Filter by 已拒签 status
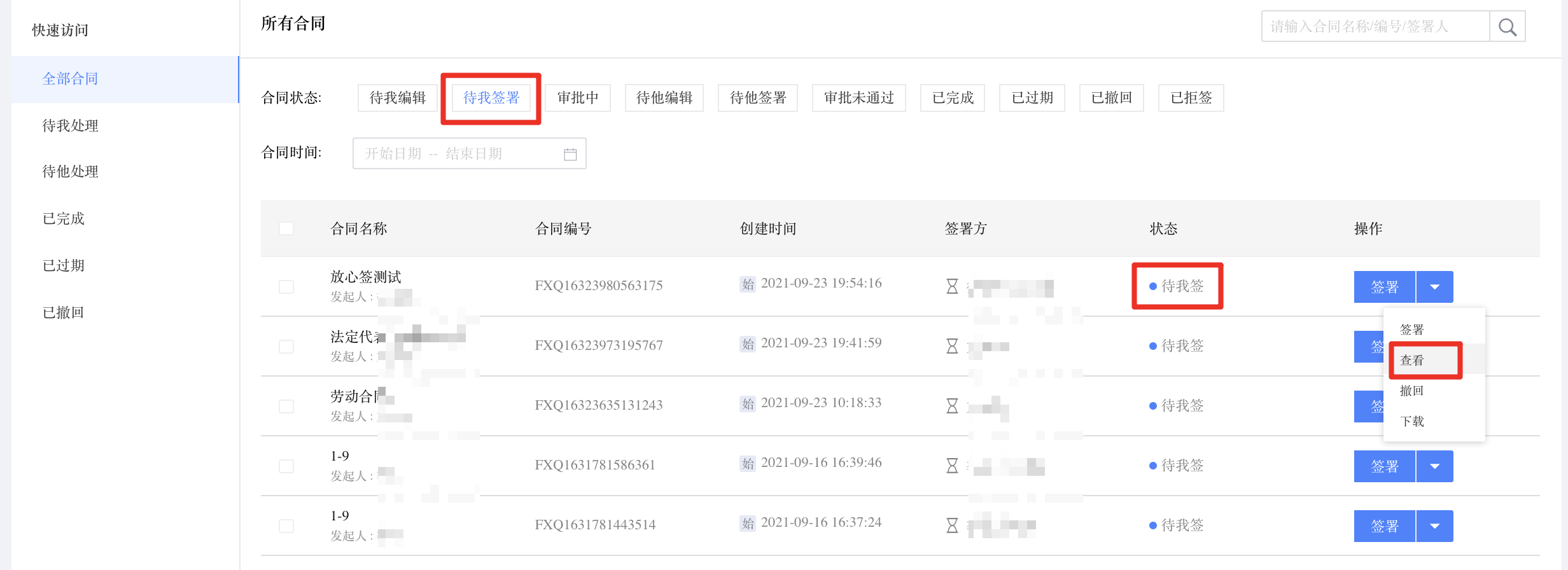This screenshot has width=1568, height=570. tap(1191, 98)
